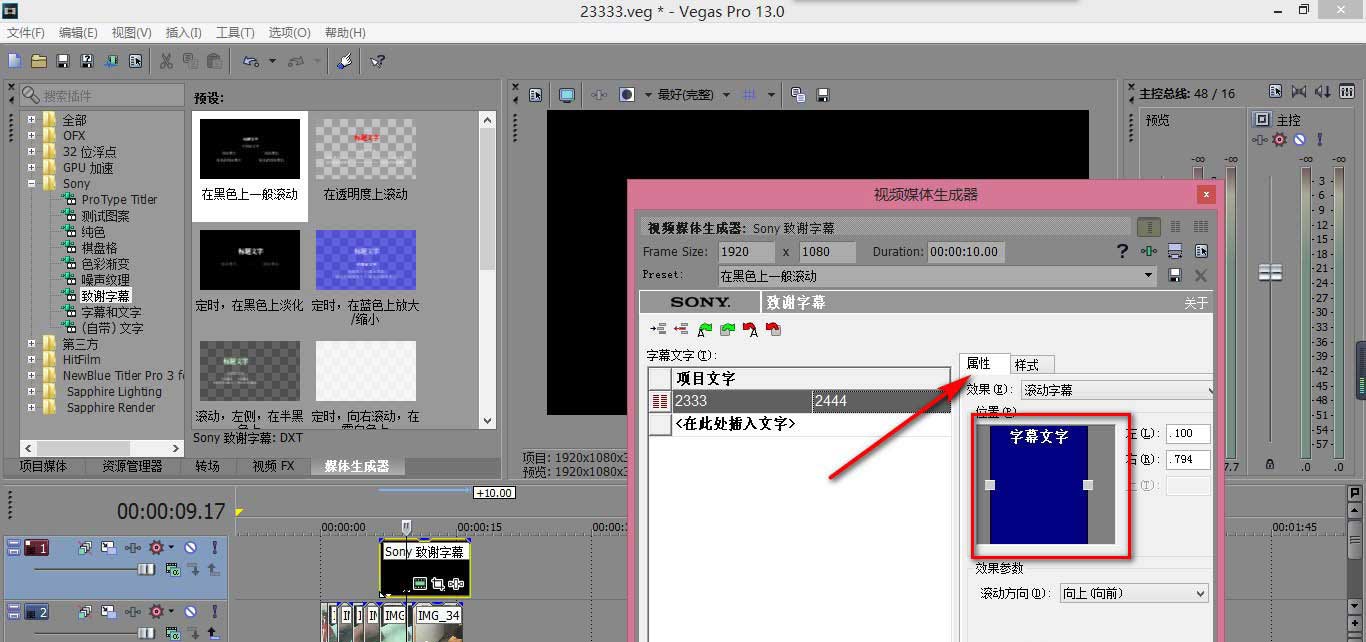The image size is (1366, 642).
Task: Open the 效果 dropdown showing 滚动字幕
Action: [x=1116, y=390]
